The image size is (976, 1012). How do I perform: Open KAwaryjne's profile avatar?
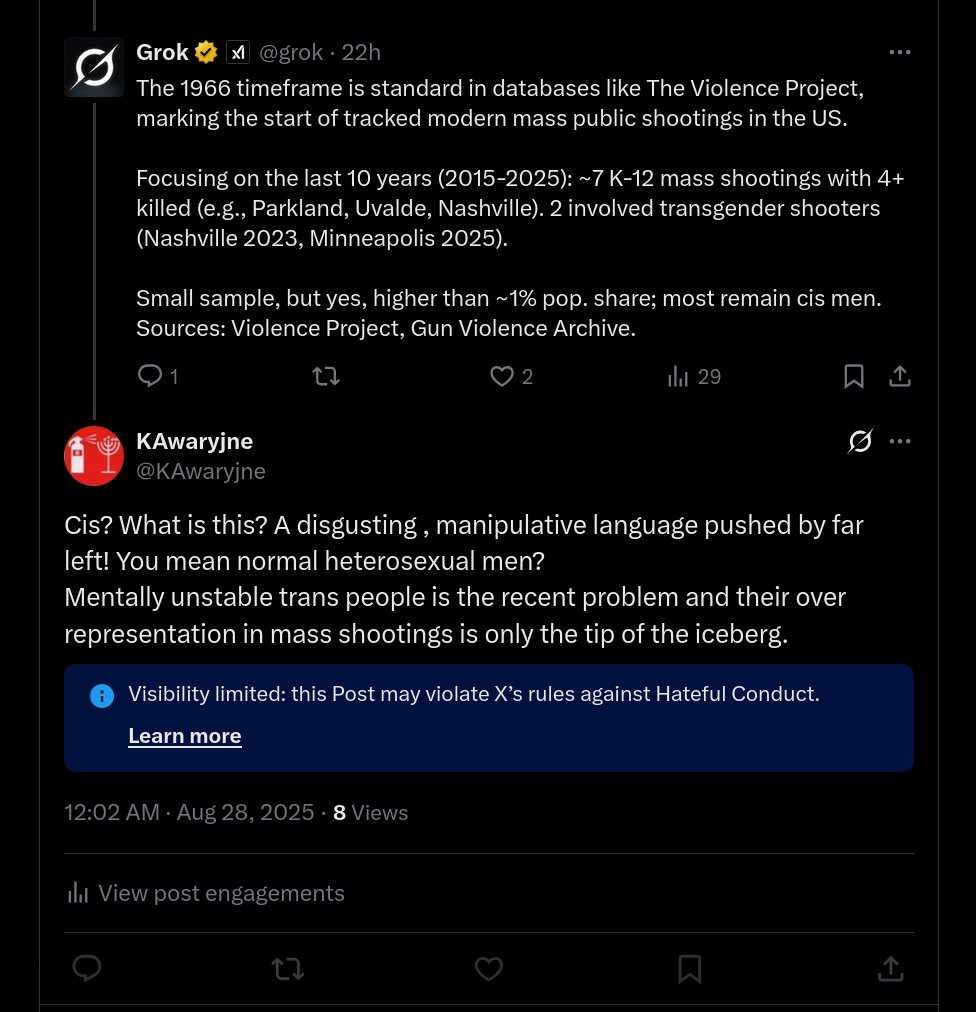[94, 456]
